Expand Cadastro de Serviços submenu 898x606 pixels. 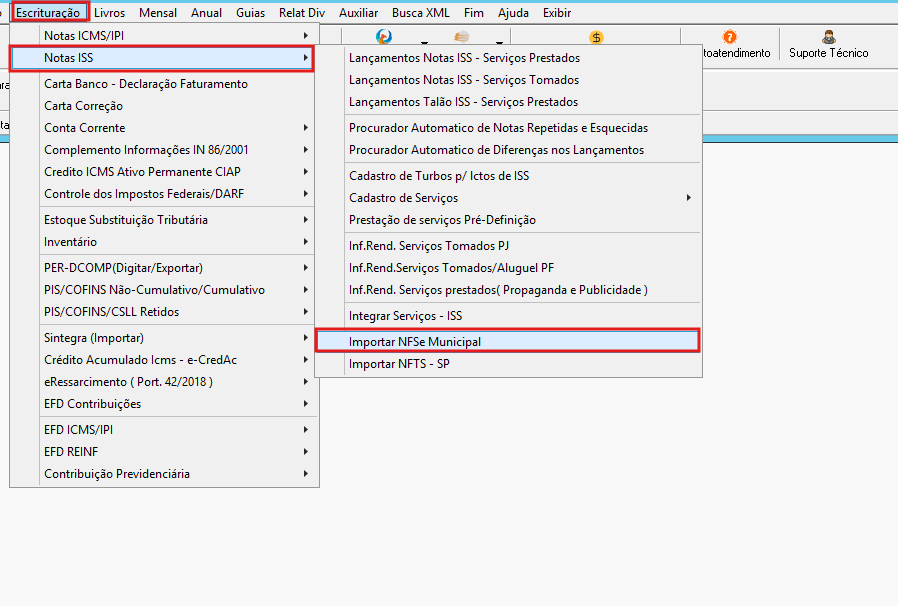(509, 198)
